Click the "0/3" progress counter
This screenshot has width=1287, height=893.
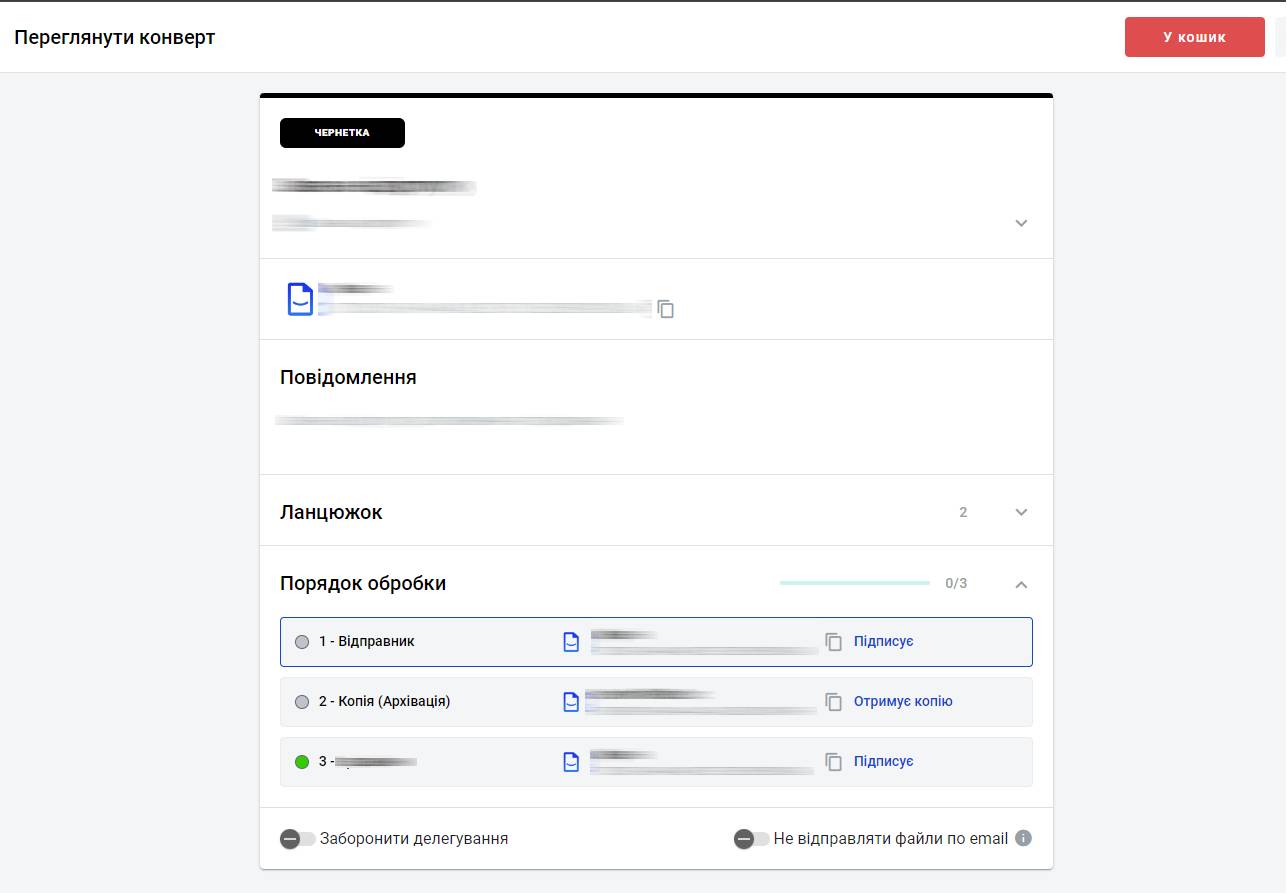tap(956, 583)
